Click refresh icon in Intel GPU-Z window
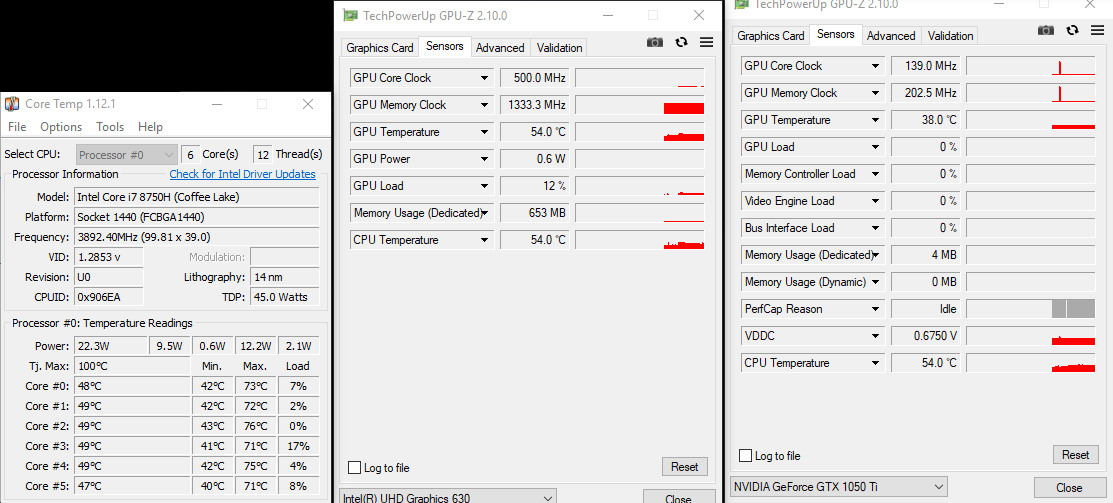Image resolution: width=1113 pixels, height=503 pixels. pyautogui.click(x=681, y=43)
